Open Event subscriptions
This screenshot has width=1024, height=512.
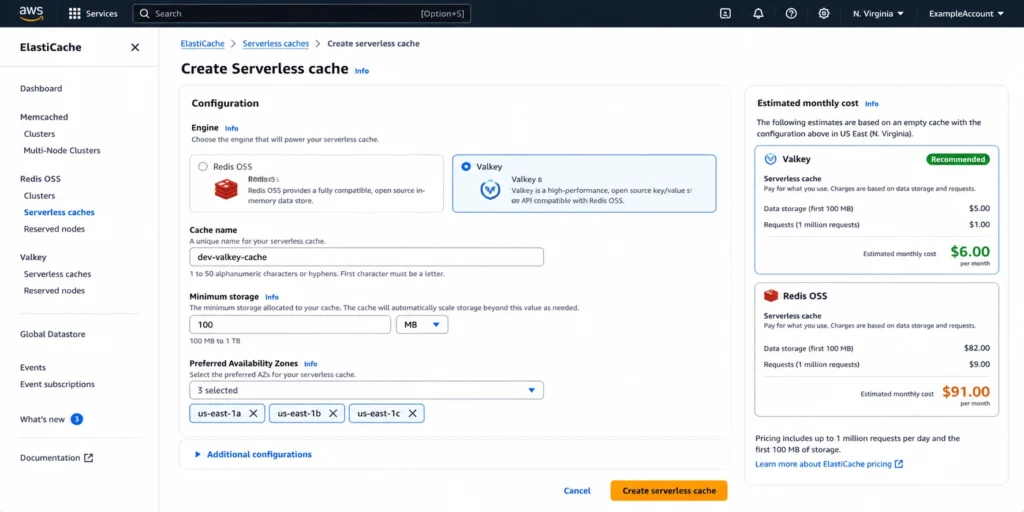click(57, 384)
